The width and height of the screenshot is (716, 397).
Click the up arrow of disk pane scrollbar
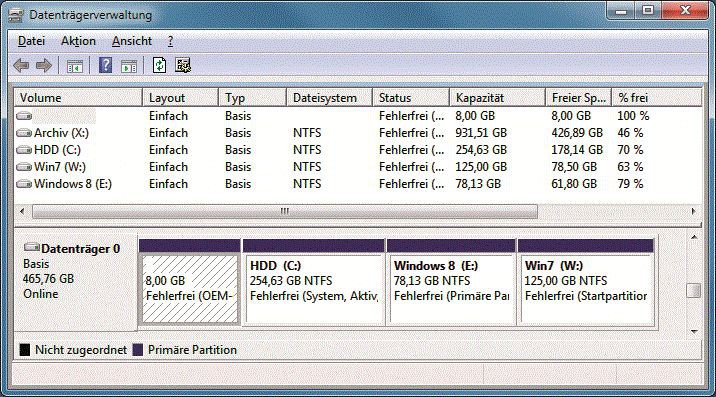(694, 238)
